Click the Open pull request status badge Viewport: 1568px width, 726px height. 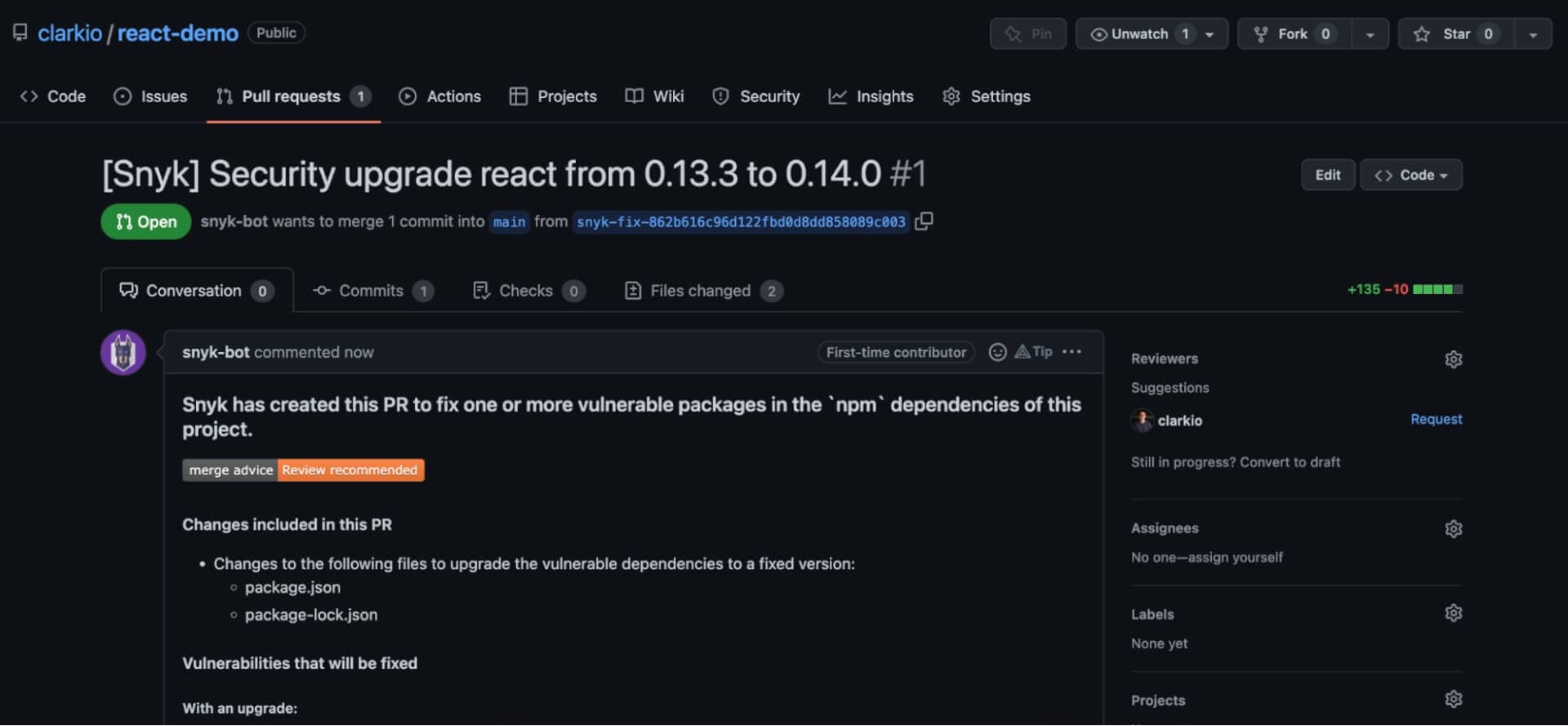coord(146,222)
